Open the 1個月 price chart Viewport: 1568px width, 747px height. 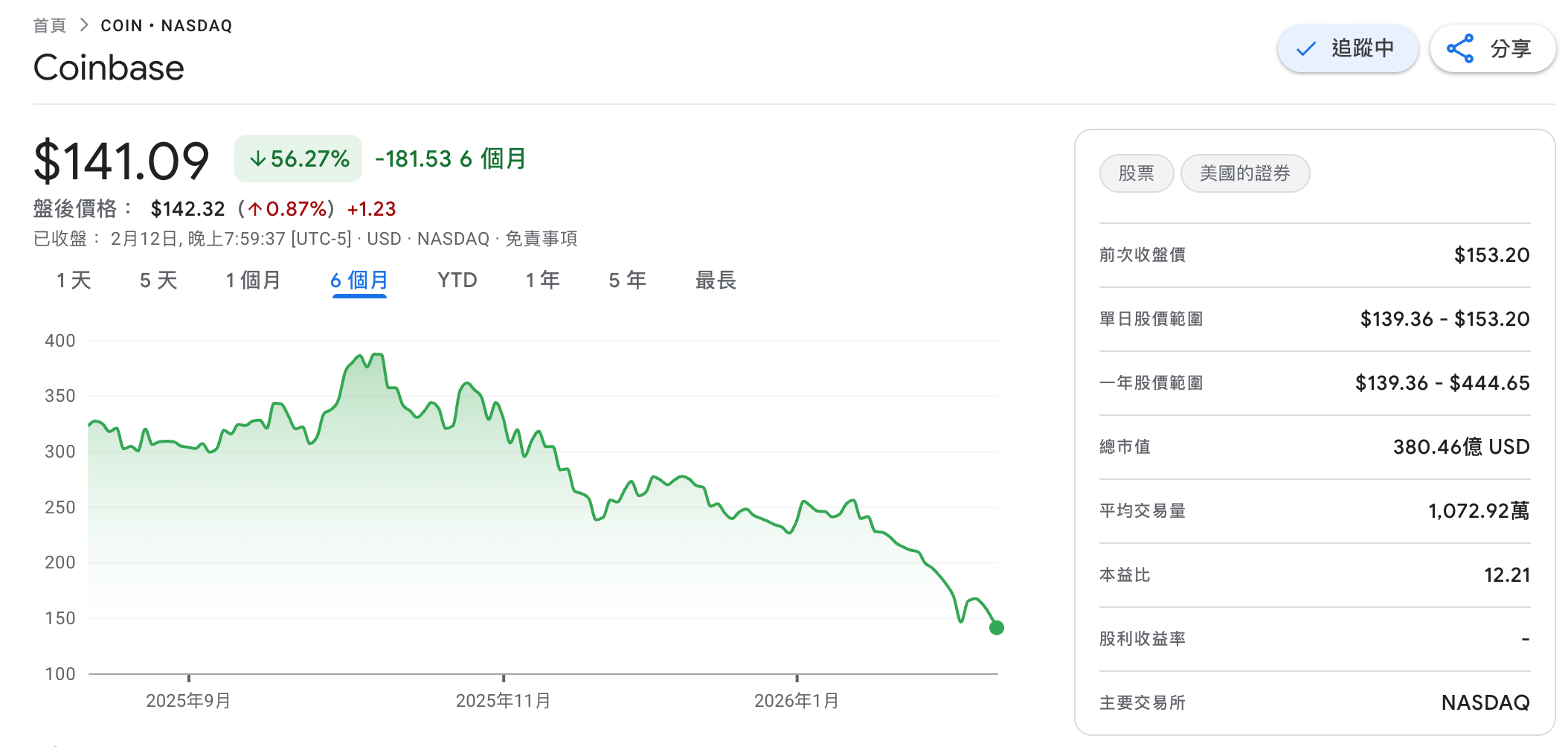coord(253,280)
